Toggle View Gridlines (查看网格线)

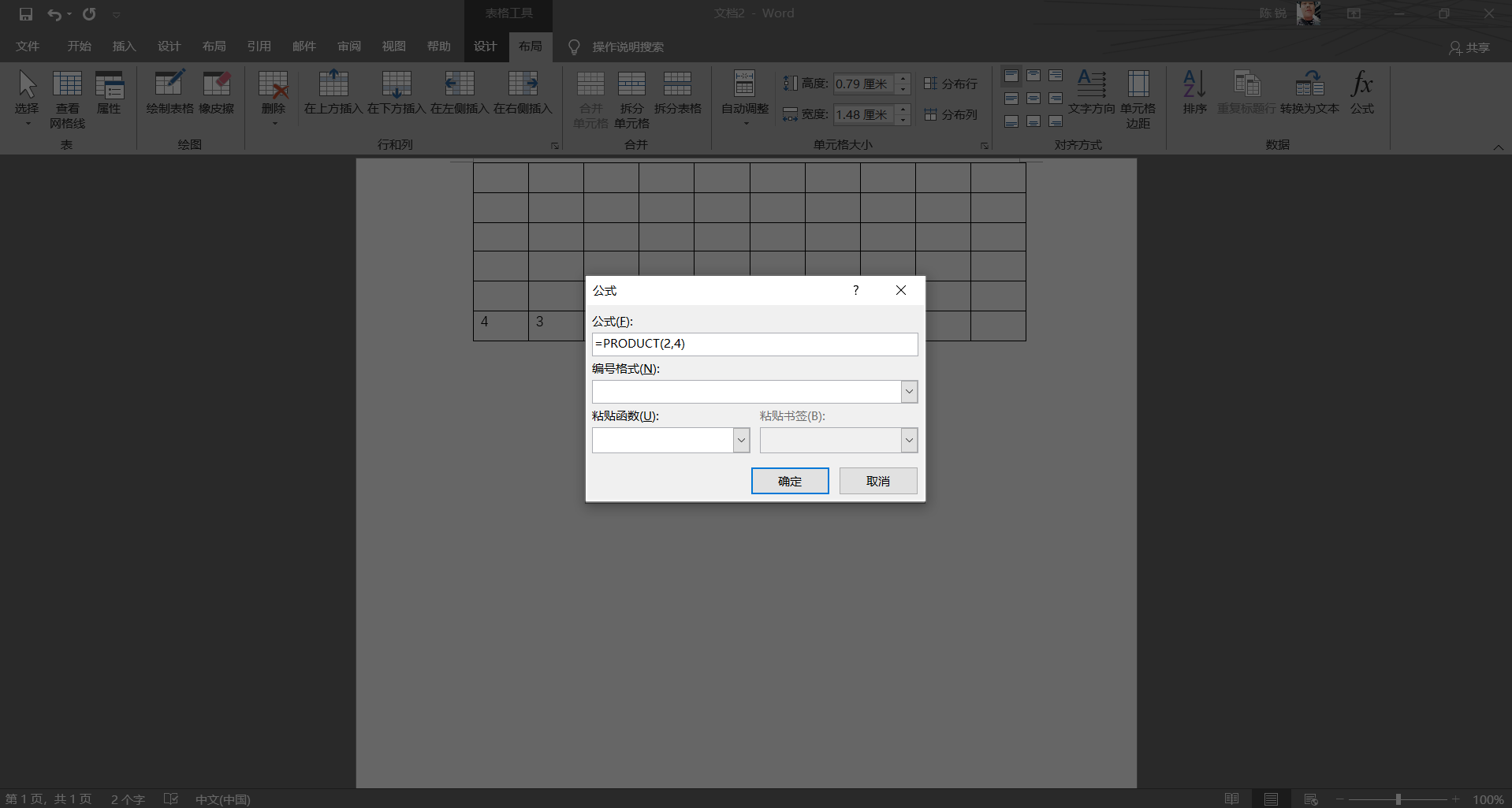coord(67,99)
